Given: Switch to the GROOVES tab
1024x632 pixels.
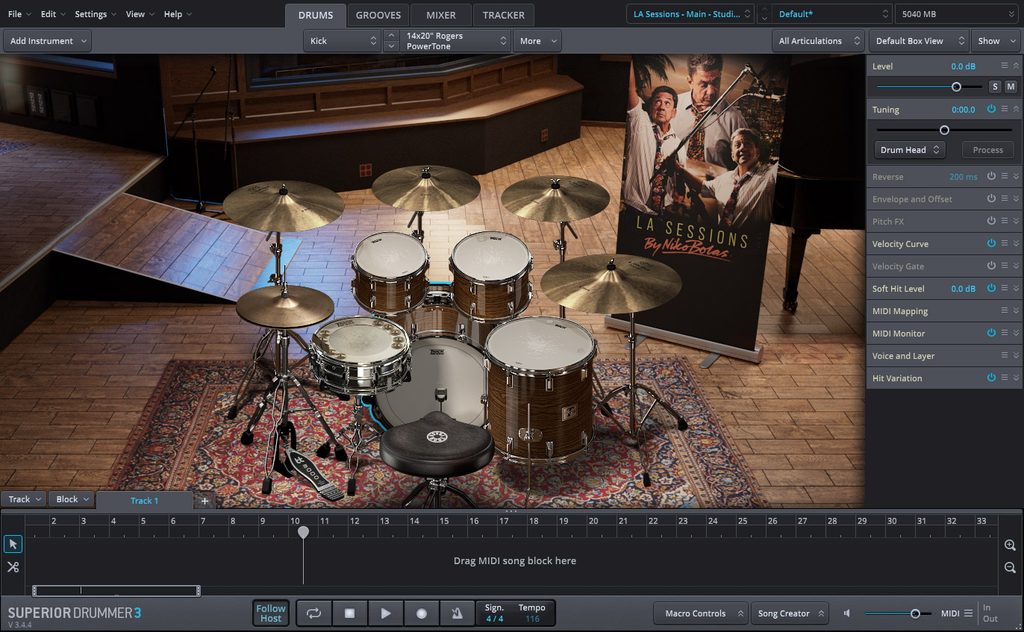Looking at the screenshot, I should (x=378, y=15).
